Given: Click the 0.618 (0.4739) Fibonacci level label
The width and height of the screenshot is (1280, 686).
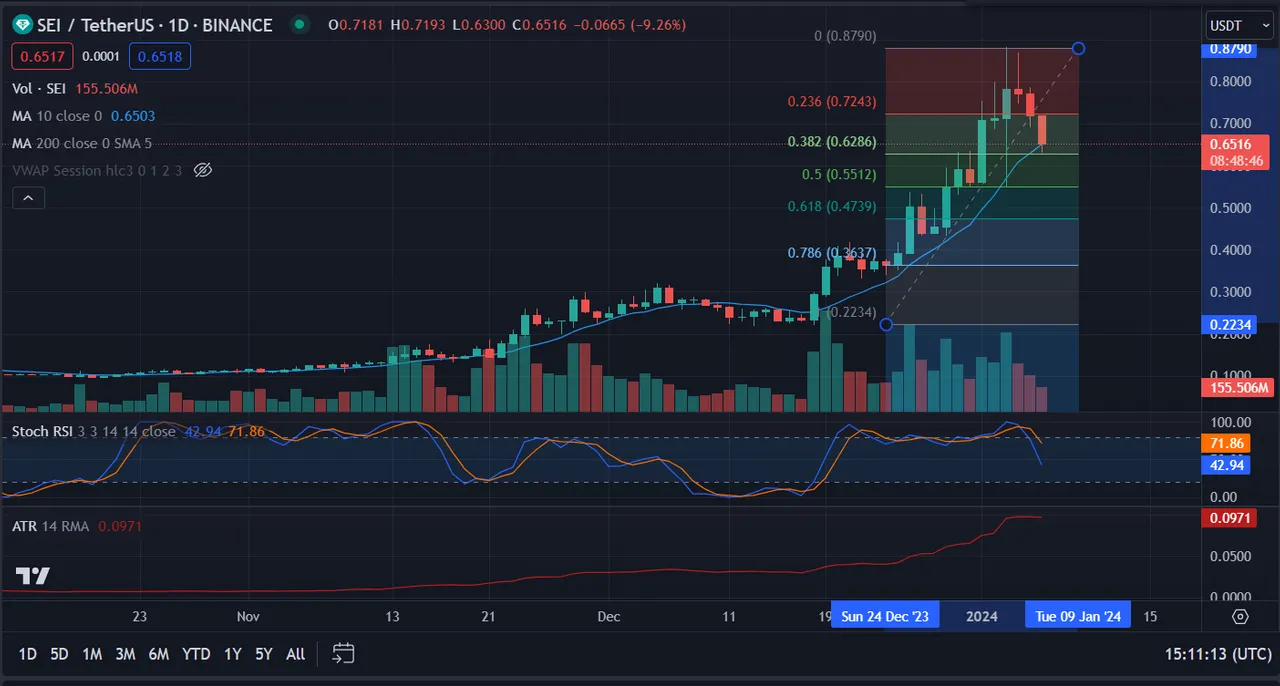Looking at the screenshot, I should (832, 206).
